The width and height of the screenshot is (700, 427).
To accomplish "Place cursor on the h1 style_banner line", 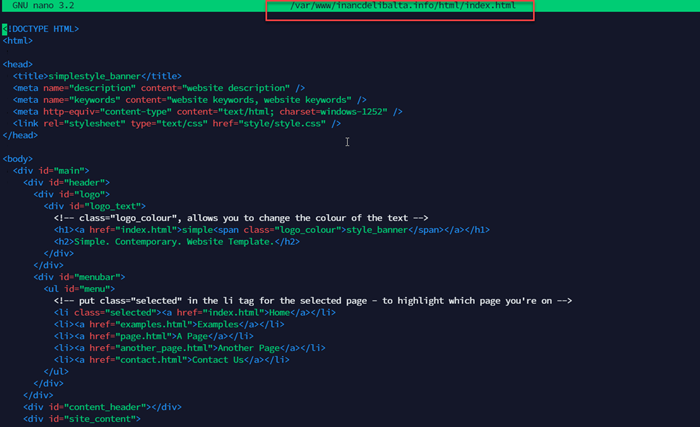I will [x=270, y=230].
